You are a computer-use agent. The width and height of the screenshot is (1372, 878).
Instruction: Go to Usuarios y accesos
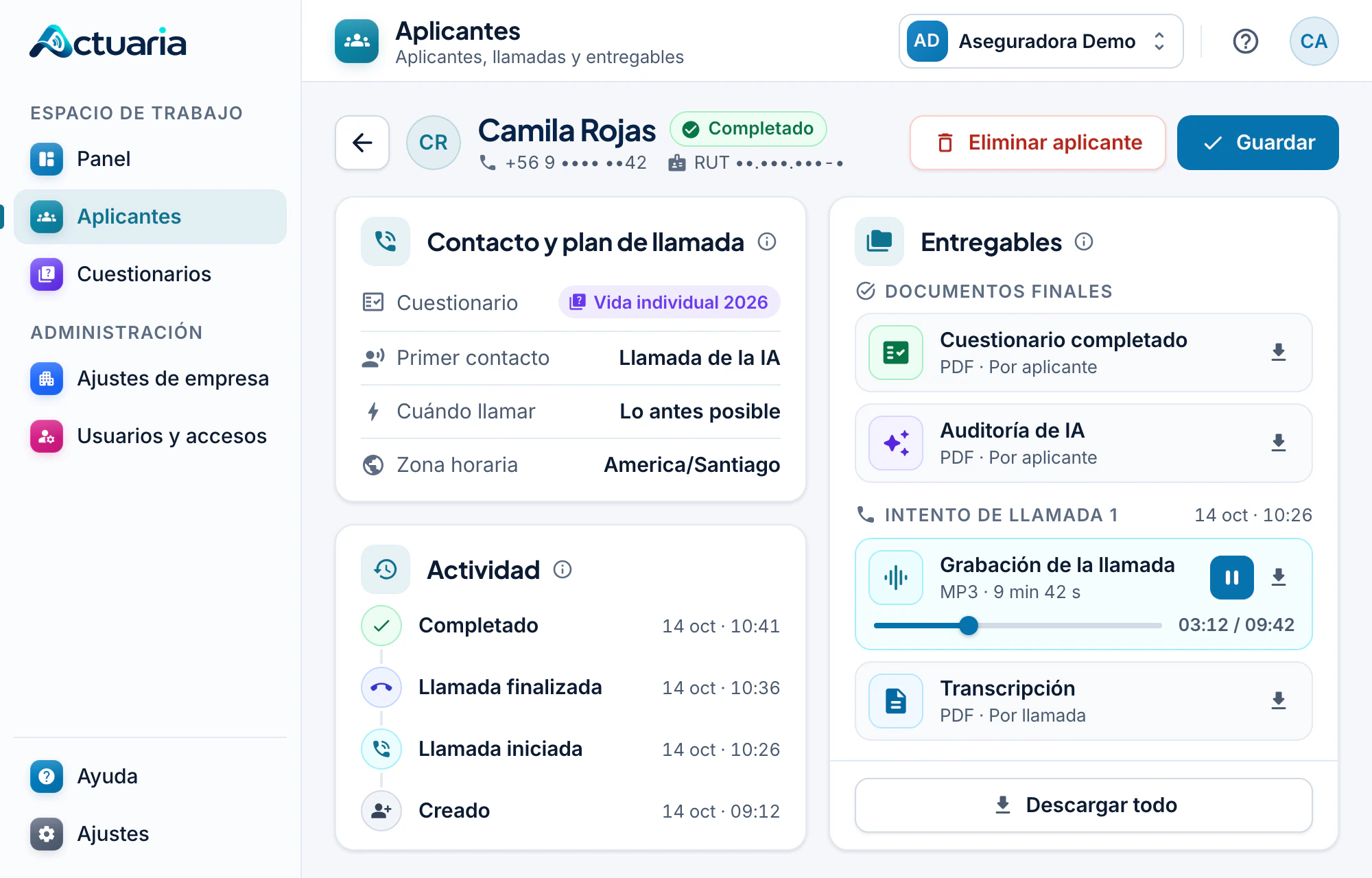point(150,436)
